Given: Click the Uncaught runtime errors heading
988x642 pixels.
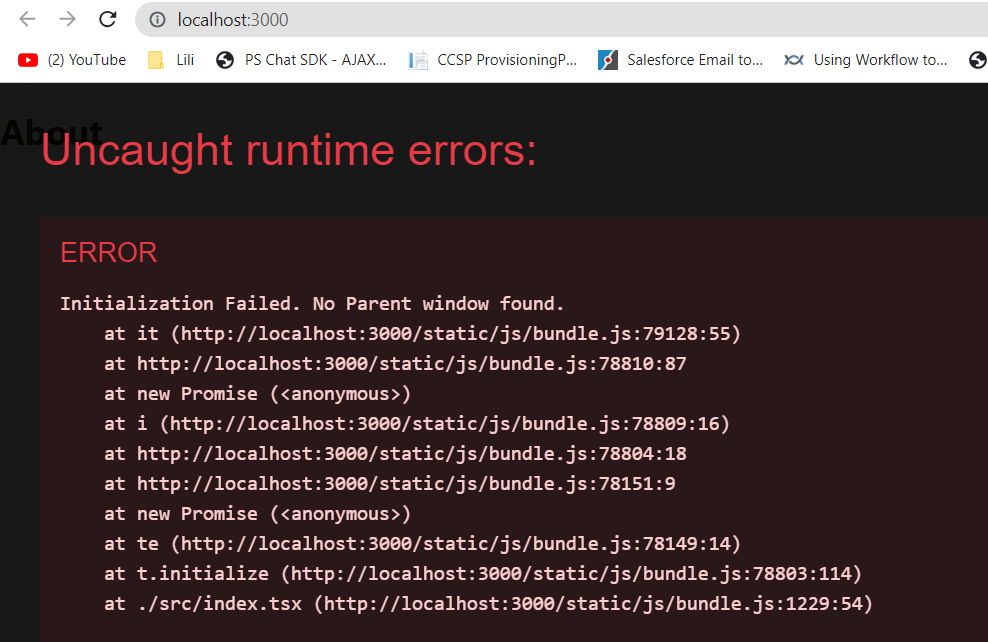Looking at the screenshot, I should click(x=288, y=151).
